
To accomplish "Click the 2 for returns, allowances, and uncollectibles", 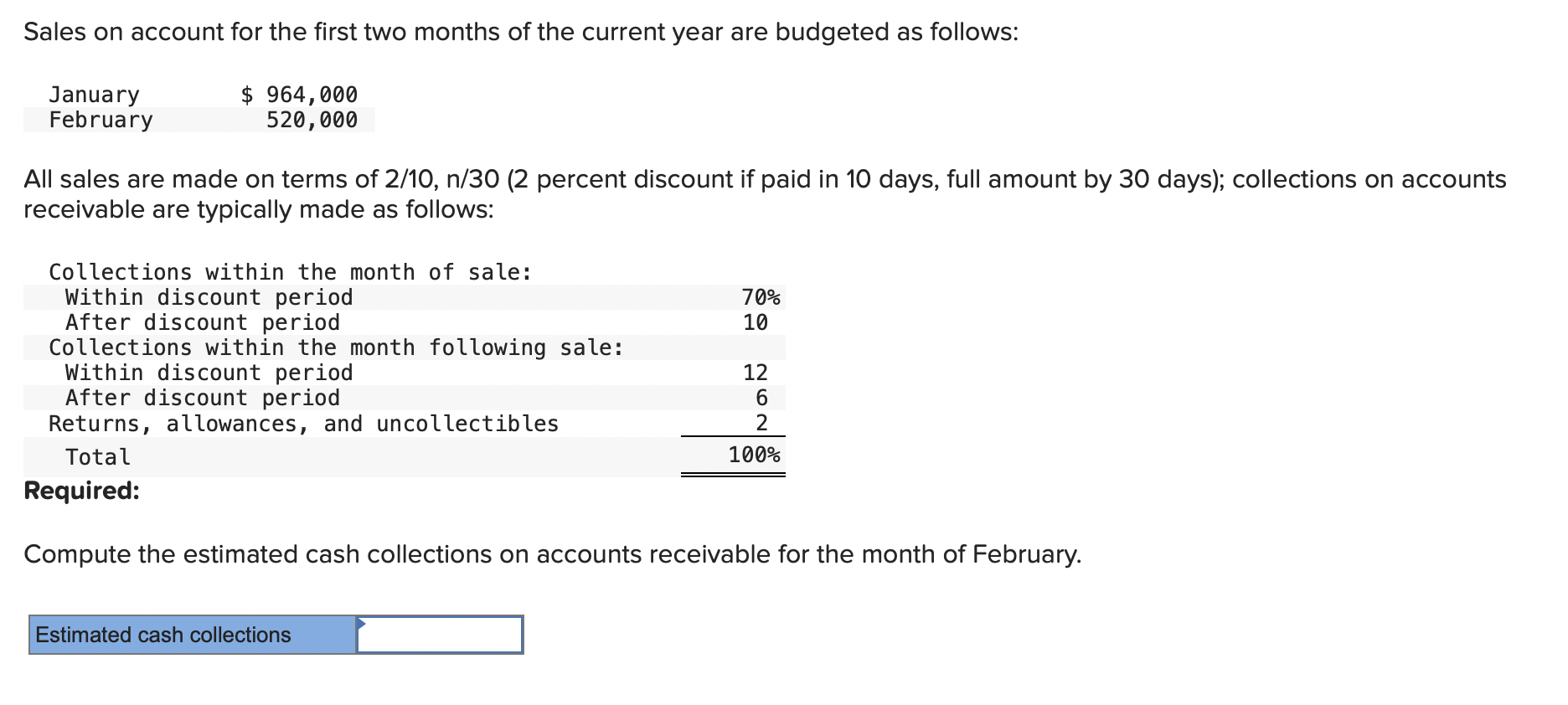I will point(759,423).
